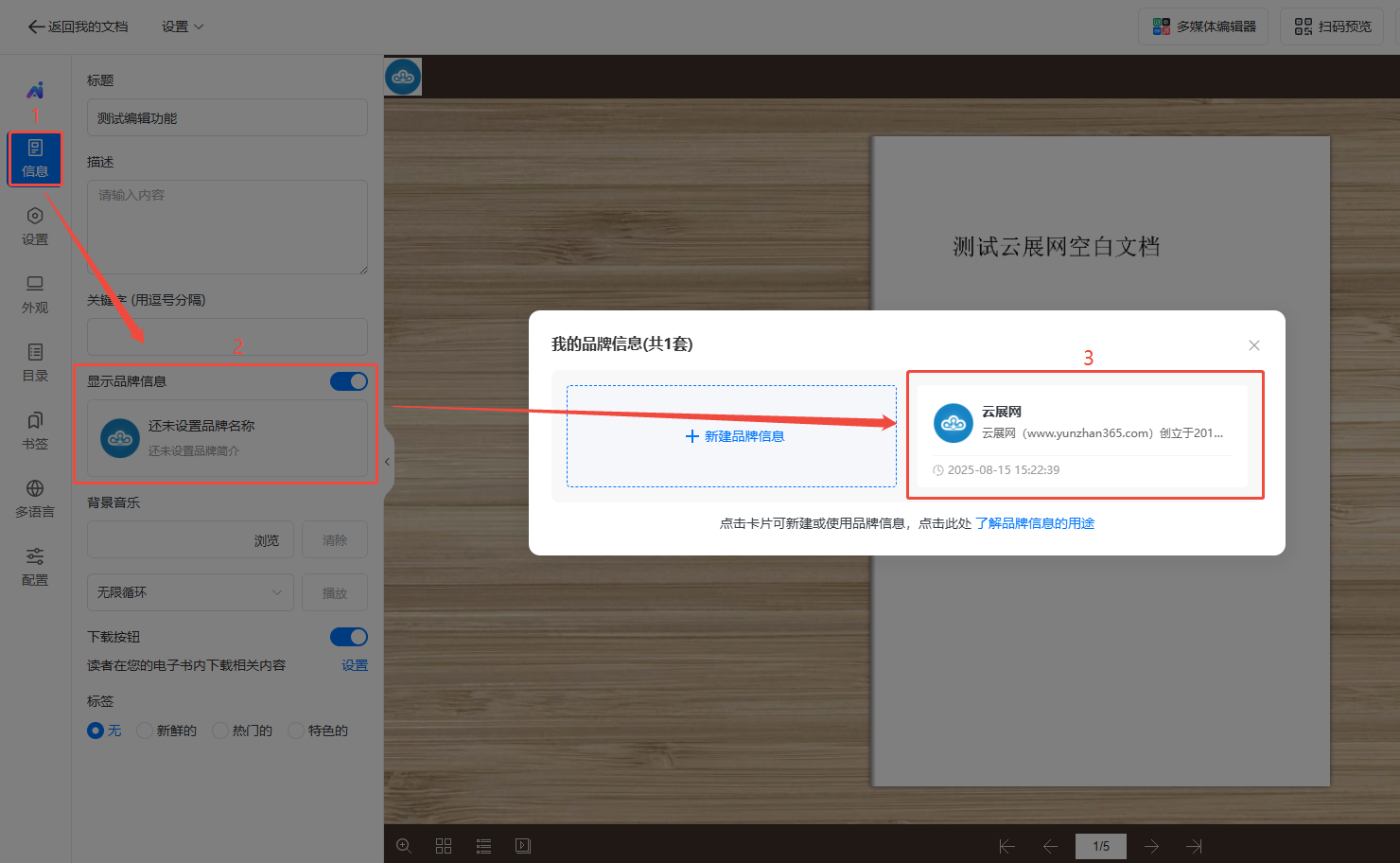Open the 外观 appearance panel
This screenshot has width=1400, height=863.
pos(35,294)
